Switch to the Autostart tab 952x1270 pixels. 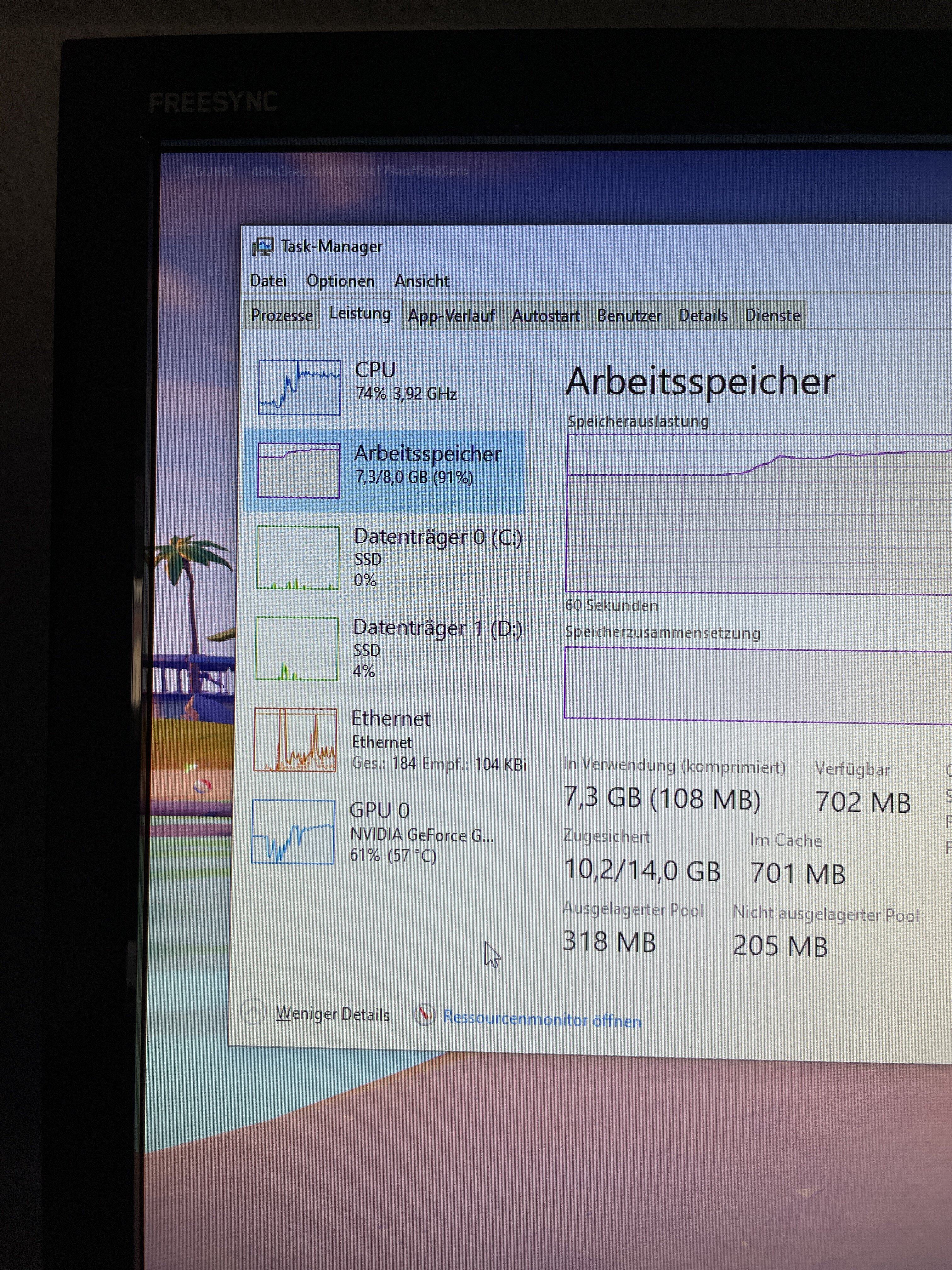click(545, 316)
